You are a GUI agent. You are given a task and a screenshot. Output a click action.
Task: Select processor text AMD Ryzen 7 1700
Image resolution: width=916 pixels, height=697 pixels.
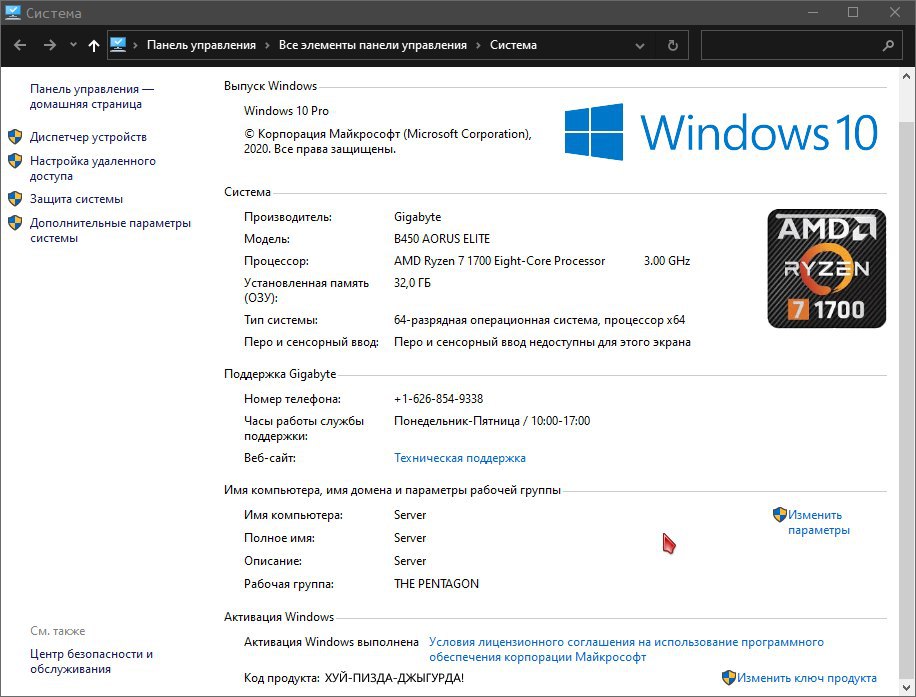pos(442,261)
